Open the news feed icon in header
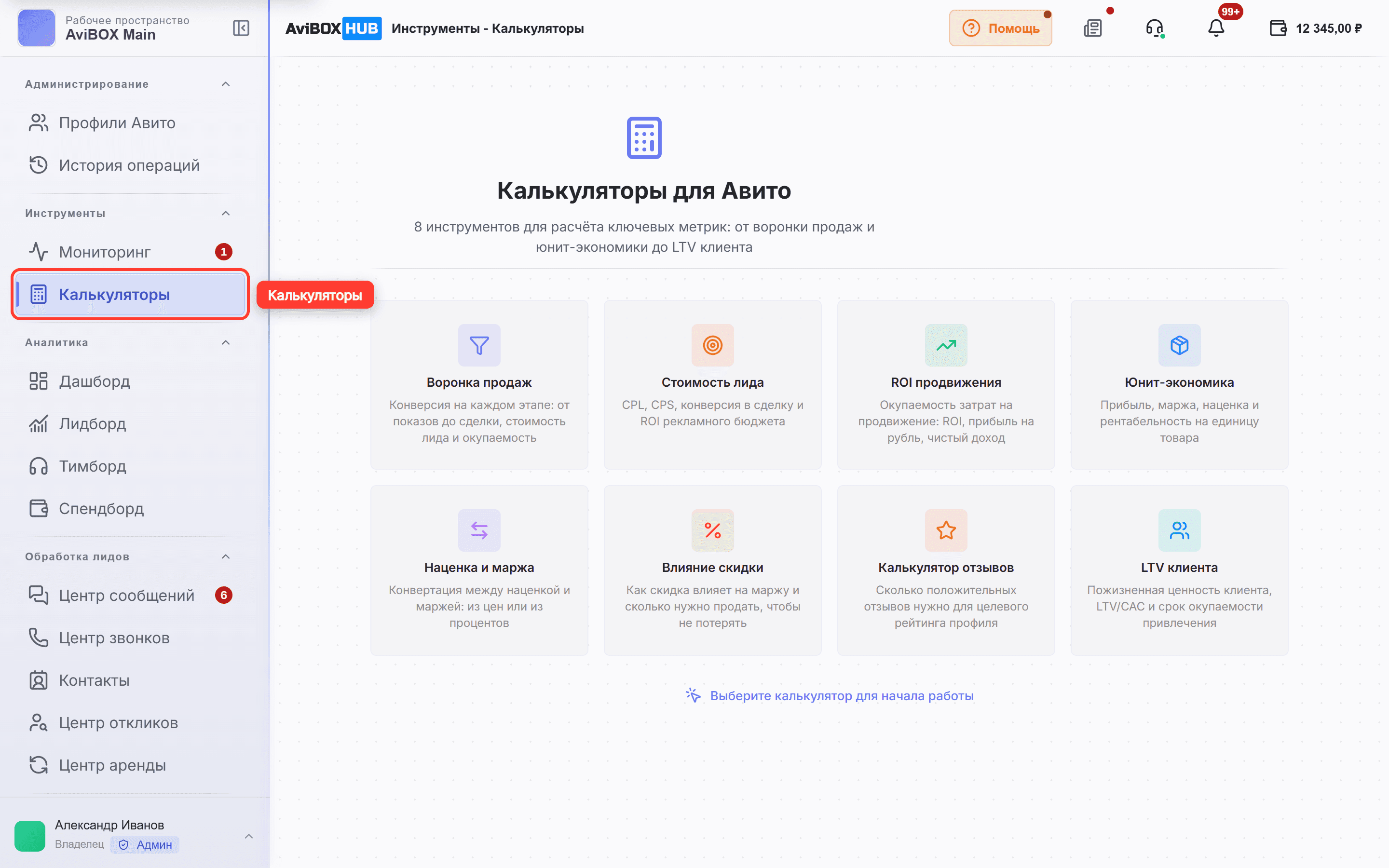Viewport: 1389px width, 868px height. click(x=1093, y=28)
